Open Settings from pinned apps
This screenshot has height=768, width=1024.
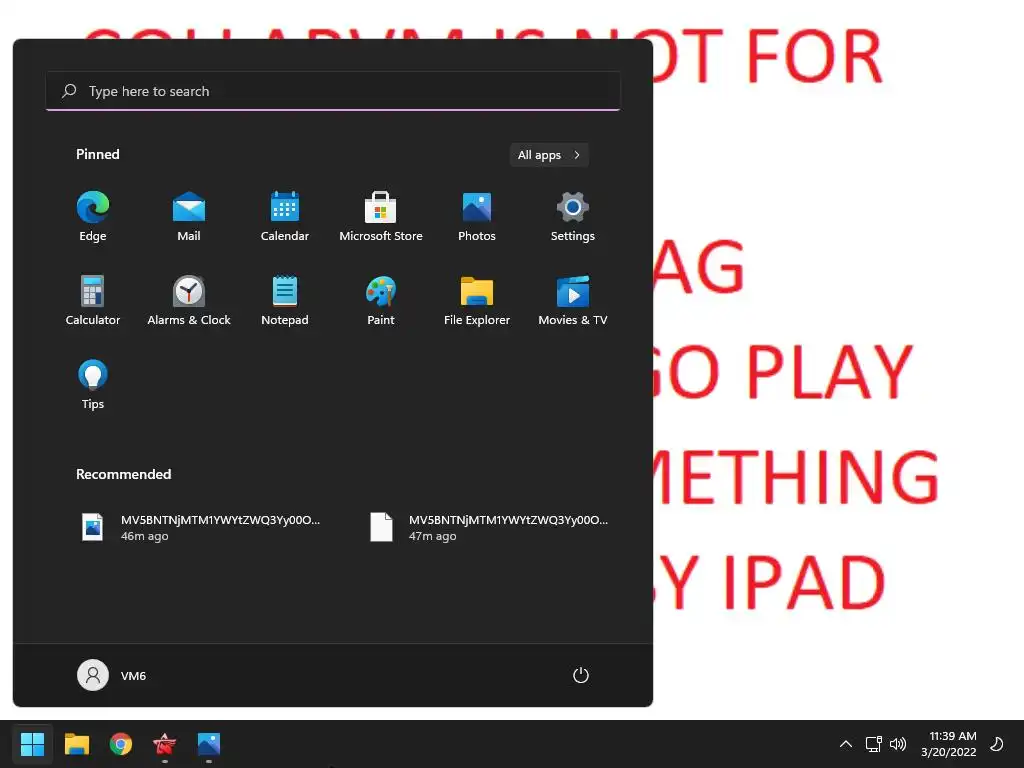pos(573,217)
